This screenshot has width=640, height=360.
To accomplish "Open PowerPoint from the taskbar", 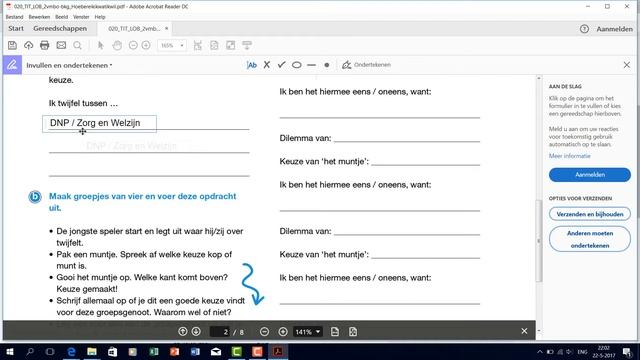I will click(x=175, y=351).
